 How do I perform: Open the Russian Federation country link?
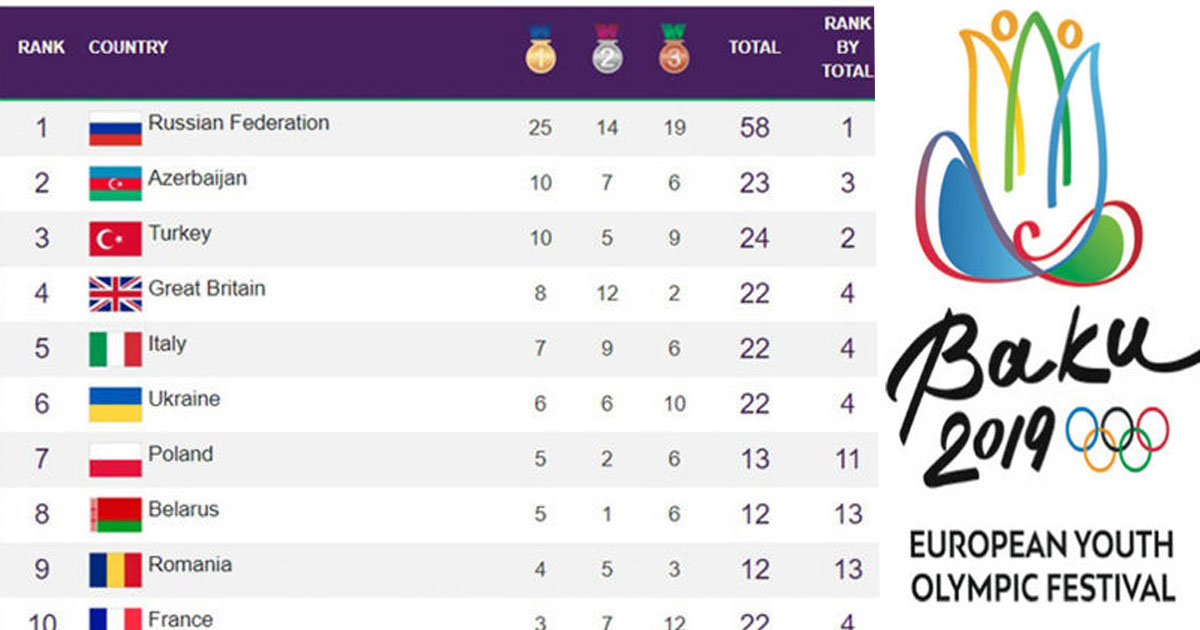238,123
